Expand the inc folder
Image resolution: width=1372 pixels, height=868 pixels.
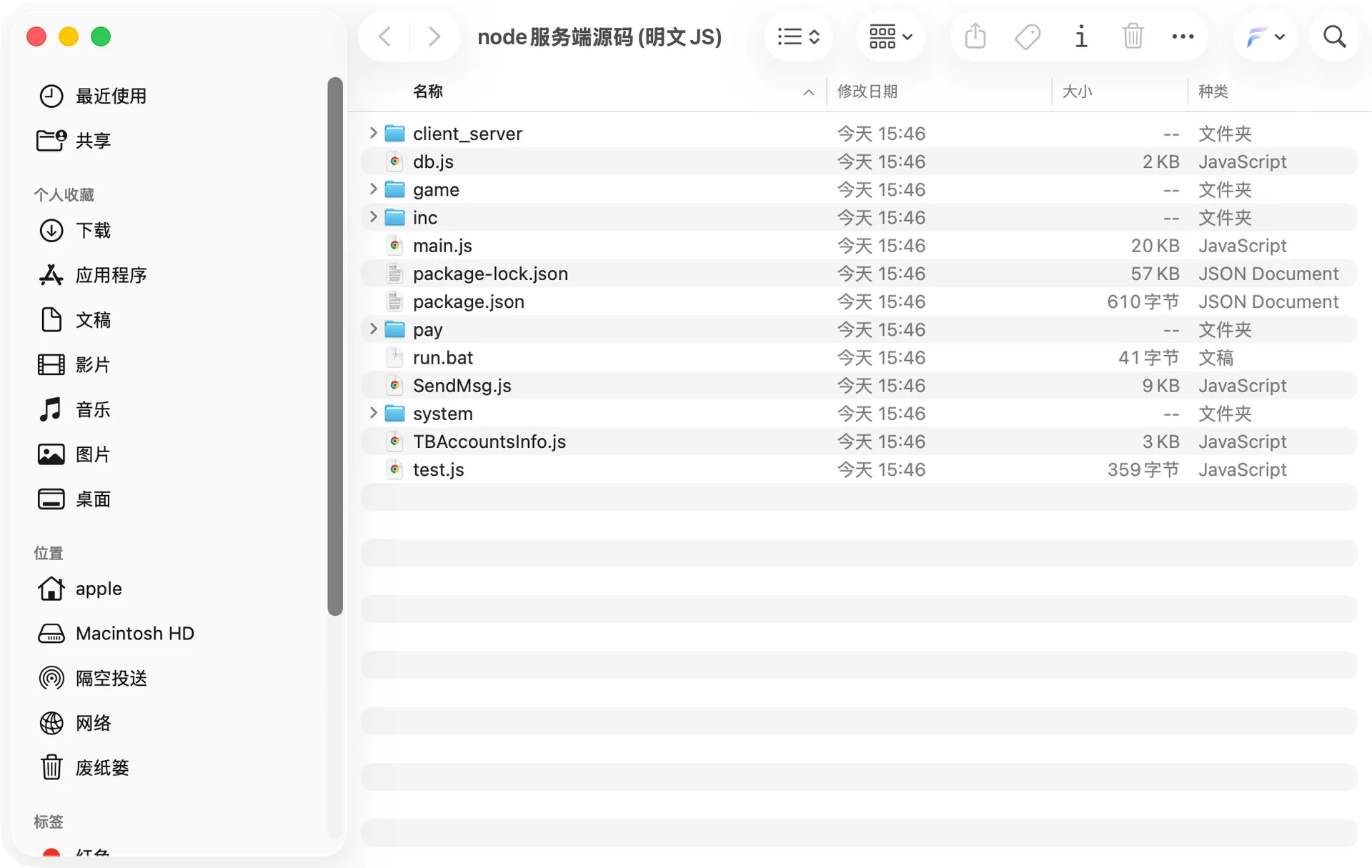click(373, 216)
